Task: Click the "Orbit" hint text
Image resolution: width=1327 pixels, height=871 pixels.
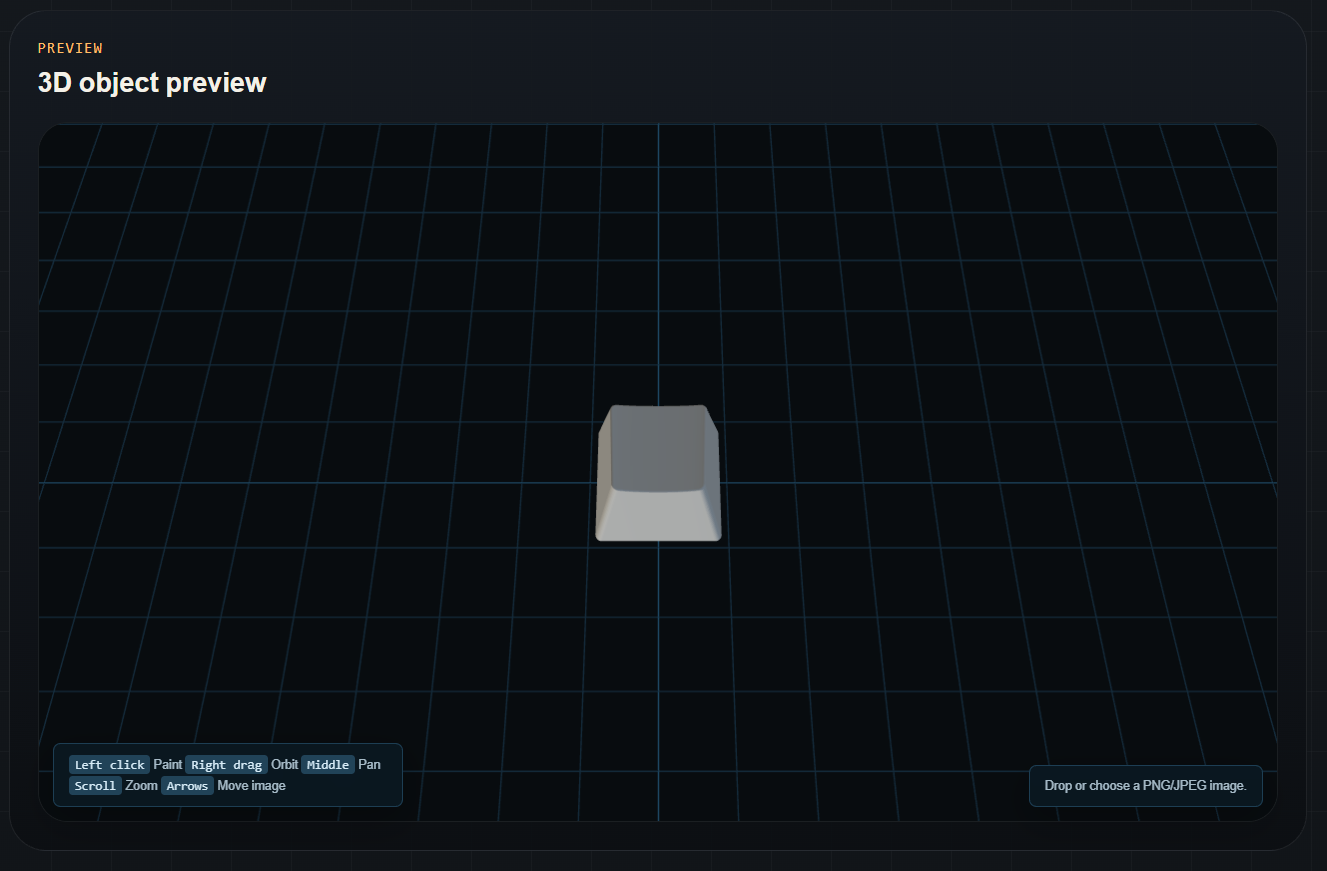Action: [284, 765]
